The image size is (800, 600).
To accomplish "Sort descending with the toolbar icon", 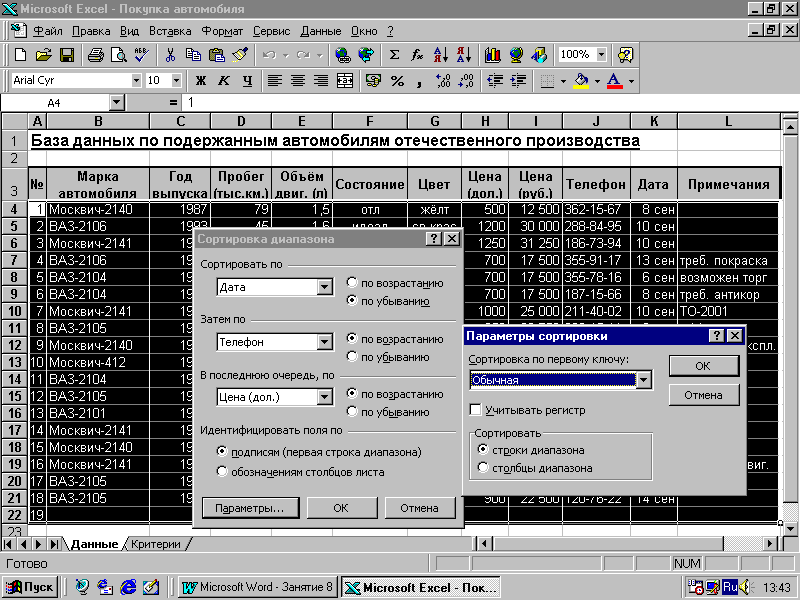I will coord(464,55).
